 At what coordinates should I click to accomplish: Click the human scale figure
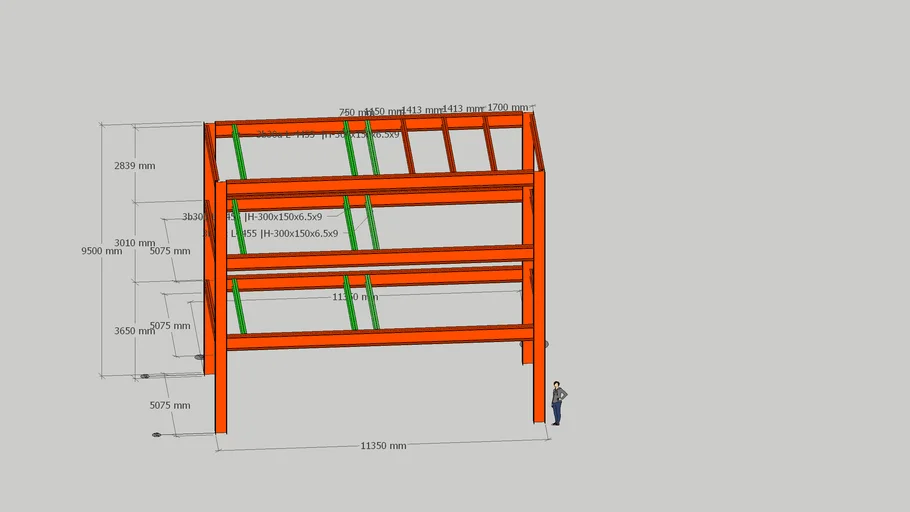pos(557,404)
